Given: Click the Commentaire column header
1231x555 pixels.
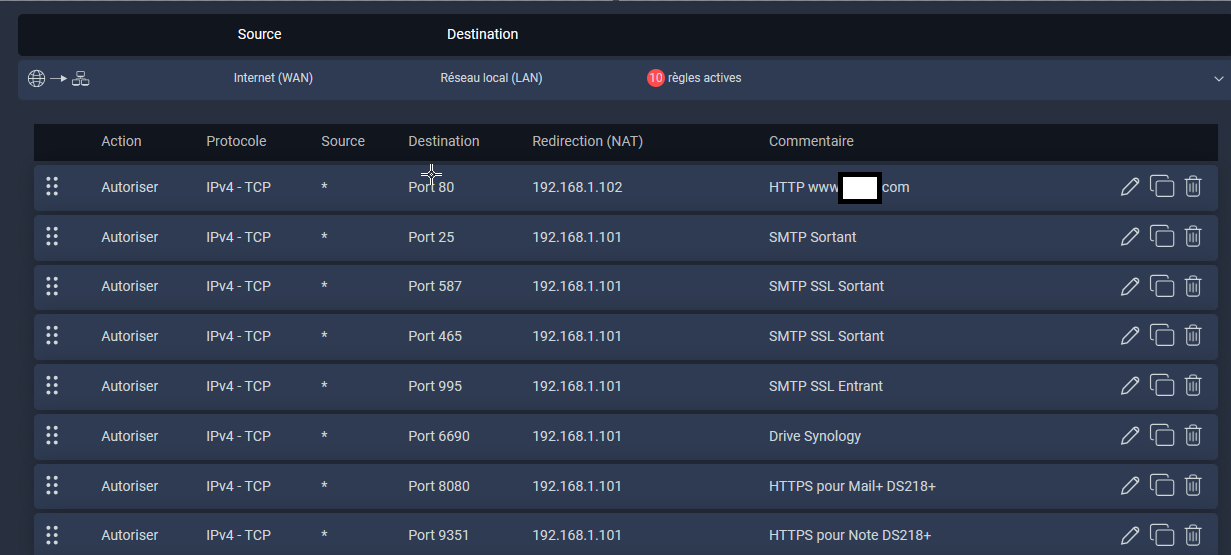Looking at the screenshot, I should point(811,141).
